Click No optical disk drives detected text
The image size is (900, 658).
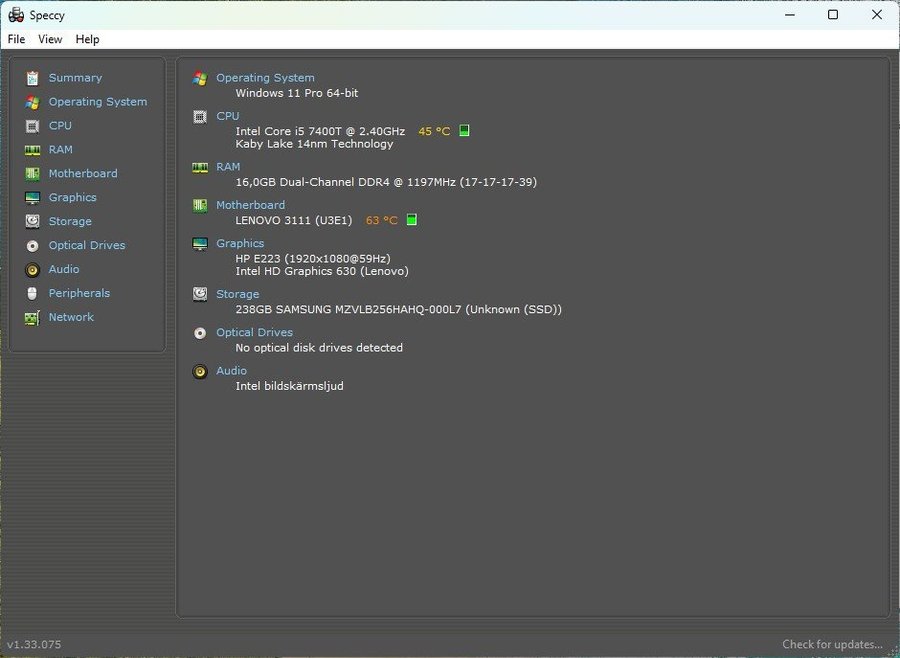[319, 348]
